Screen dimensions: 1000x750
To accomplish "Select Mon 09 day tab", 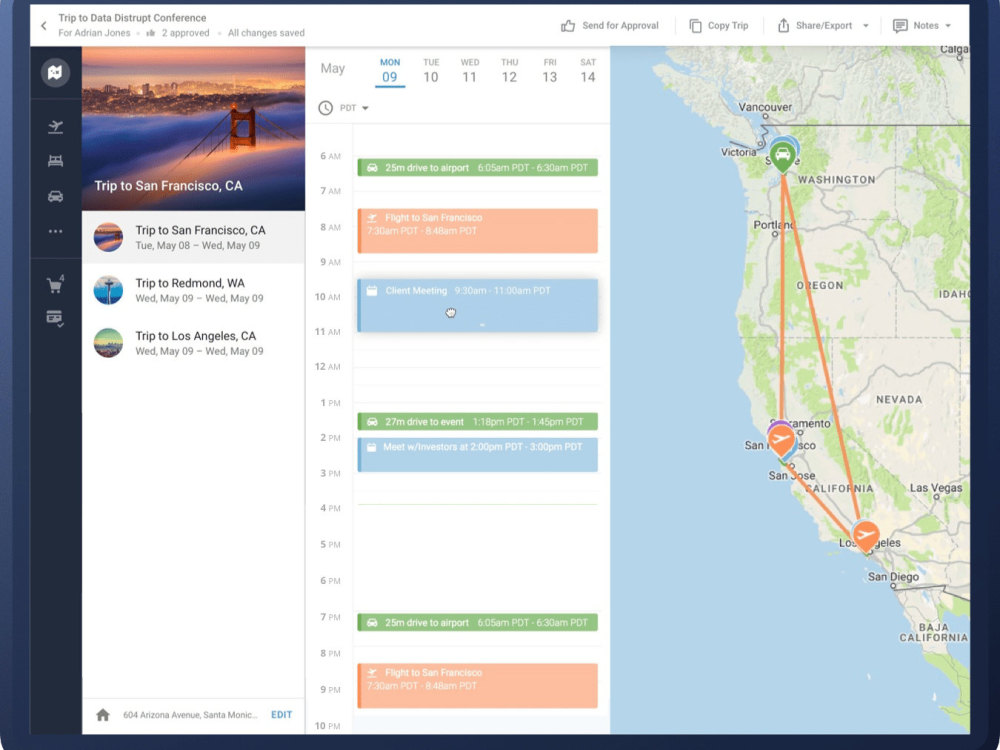I will [x=390, y=71].
